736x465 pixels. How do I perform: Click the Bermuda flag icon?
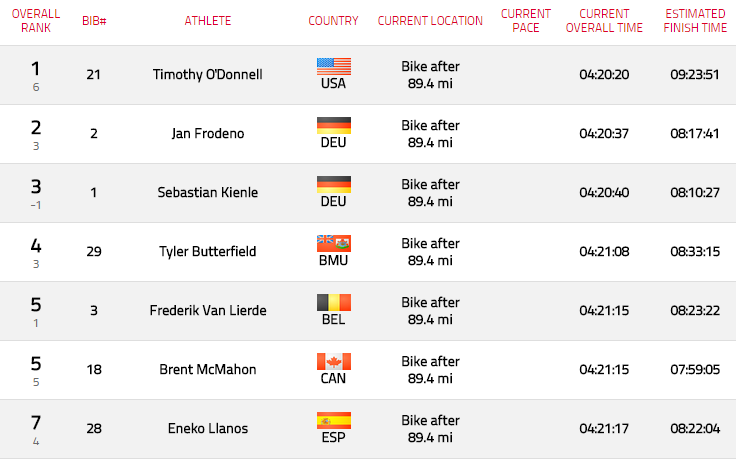(334, 244)
